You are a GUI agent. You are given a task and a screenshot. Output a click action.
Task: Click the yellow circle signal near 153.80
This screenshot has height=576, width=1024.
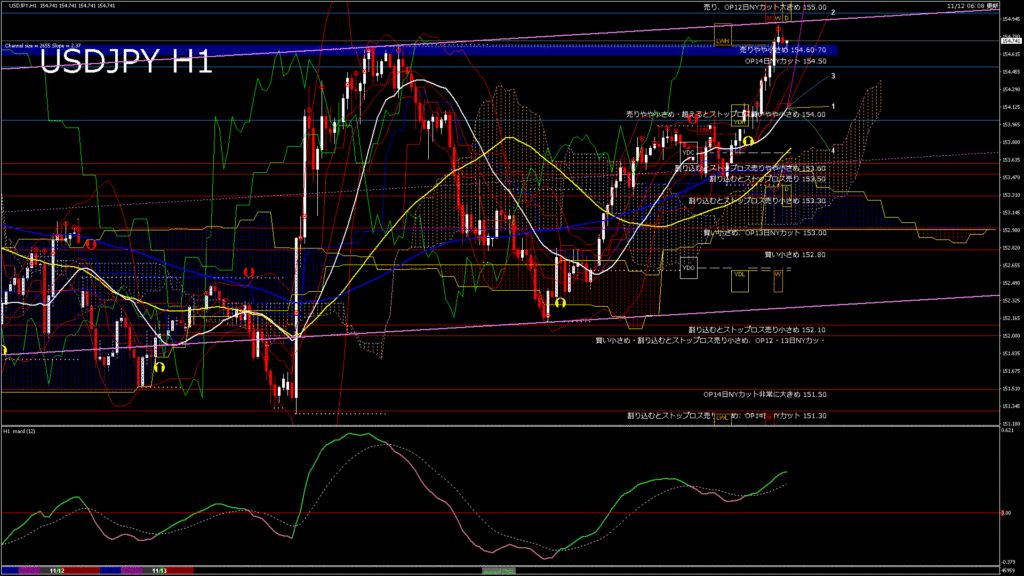point(747,141)
